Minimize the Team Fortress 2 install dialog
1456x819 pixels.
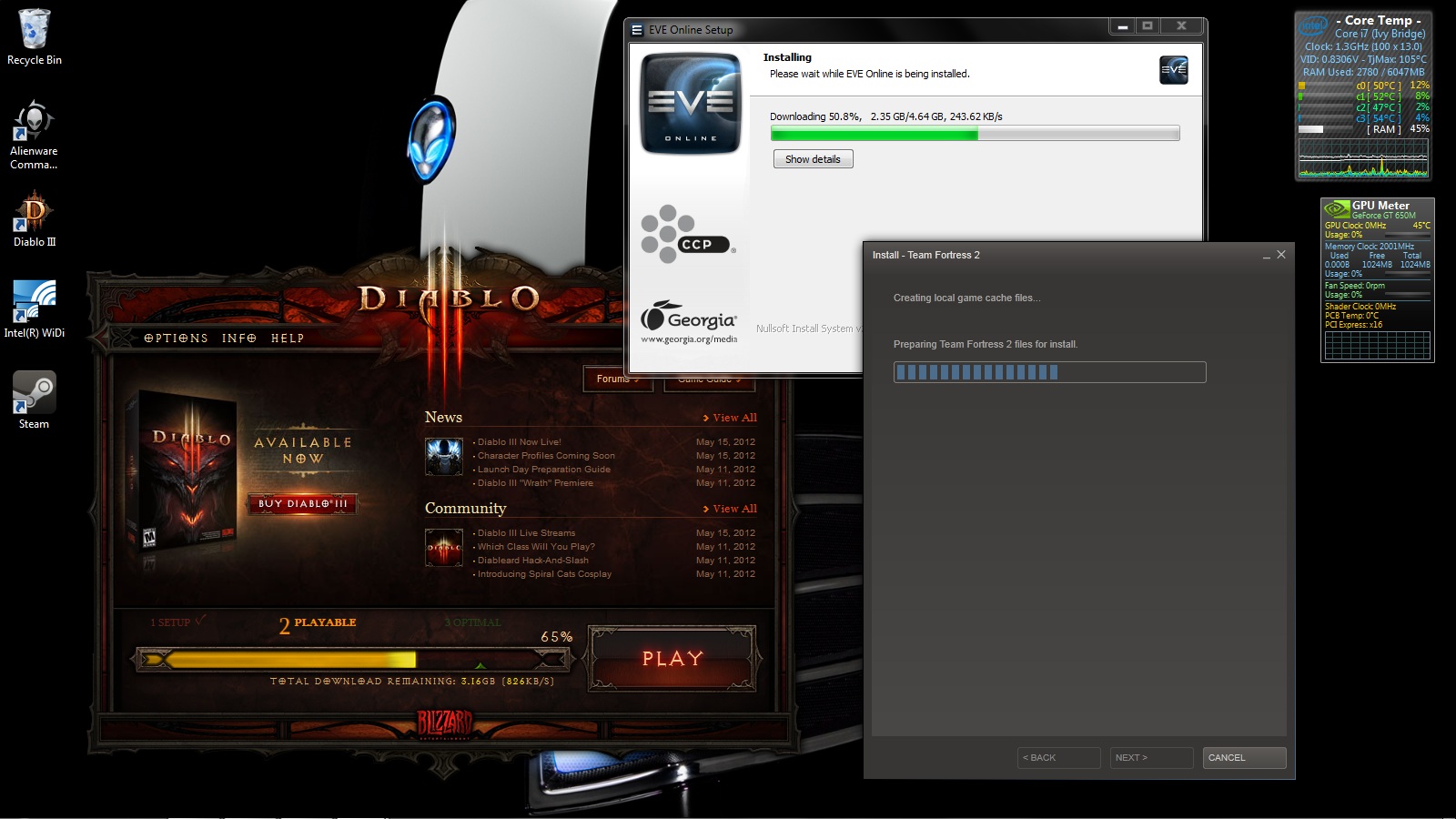point(1266,256)
